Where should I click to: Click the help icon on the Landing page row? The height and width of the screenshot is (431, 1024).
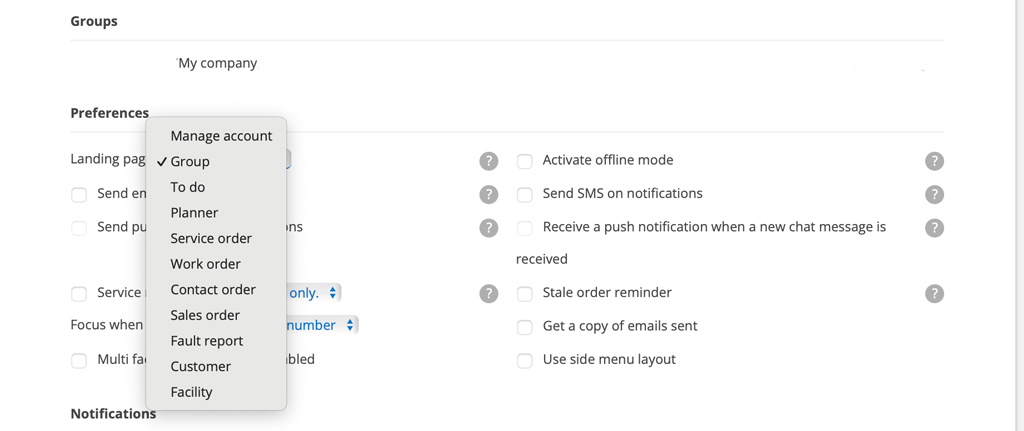pos(488,161)
